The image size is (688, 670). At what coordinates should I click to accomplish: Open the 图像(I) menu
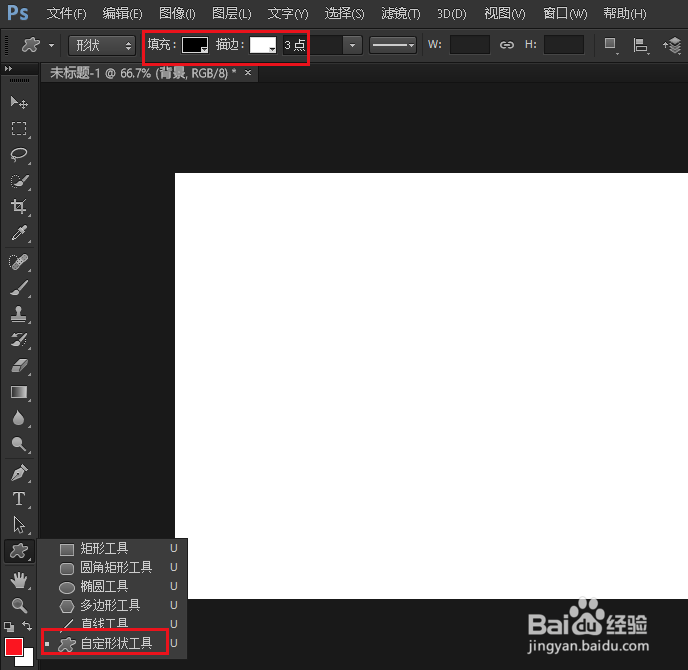[177, 14]
